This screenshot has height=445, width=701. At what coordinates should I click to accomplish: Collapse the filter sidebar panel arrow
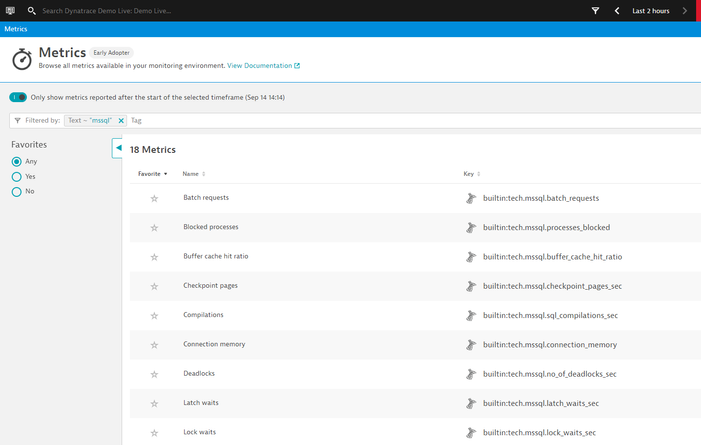(x=118, y=148)
